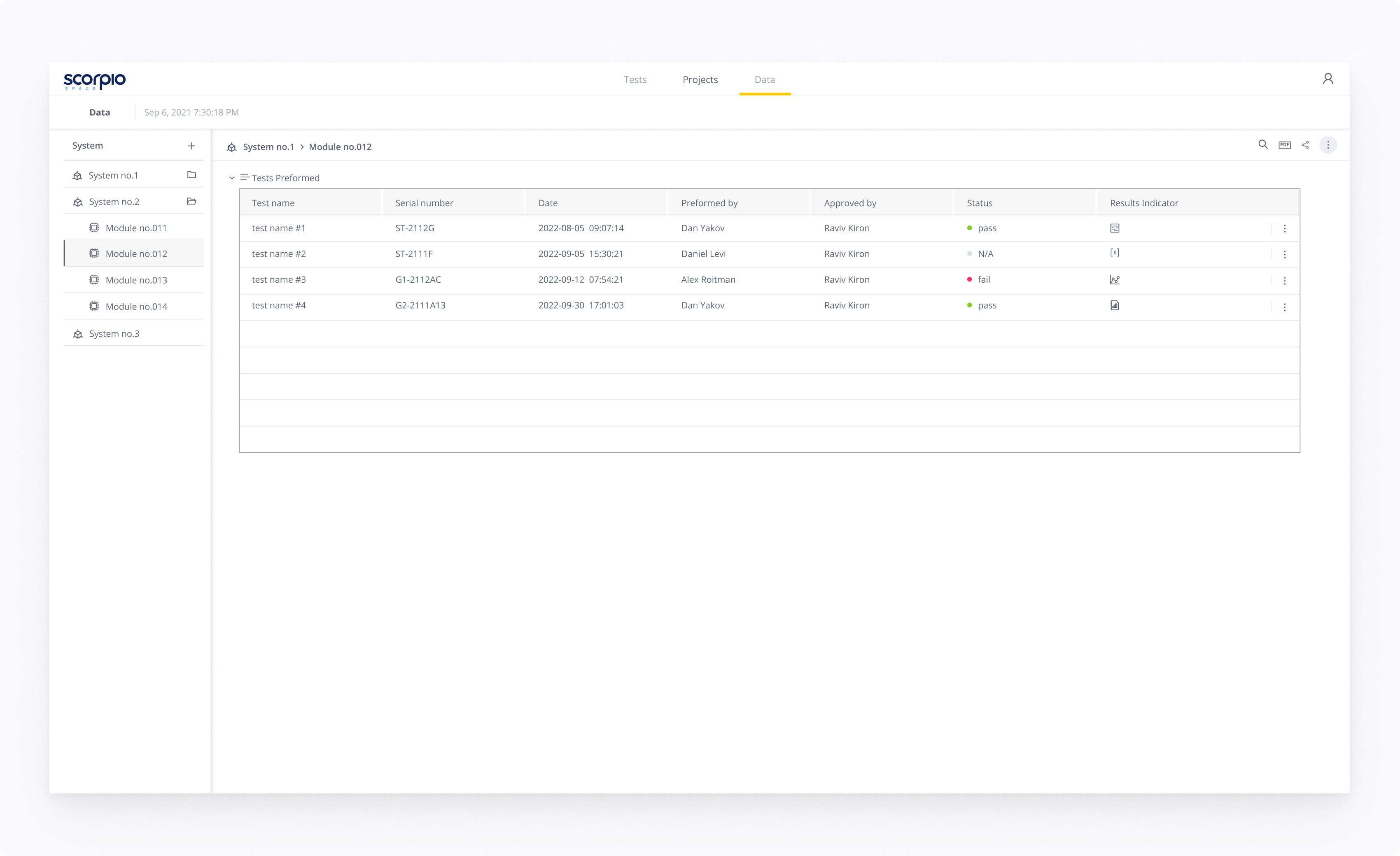Screen dimensions: 1400x856
Task: Click System no.1 closed folder icon
Action: (x=191, y=175)
